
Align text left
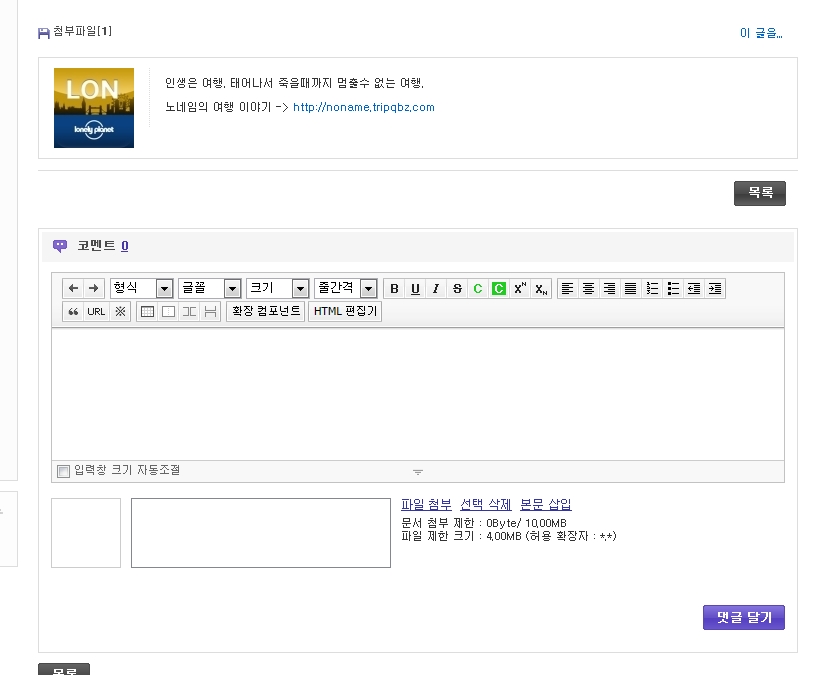(x=567, y=289)
